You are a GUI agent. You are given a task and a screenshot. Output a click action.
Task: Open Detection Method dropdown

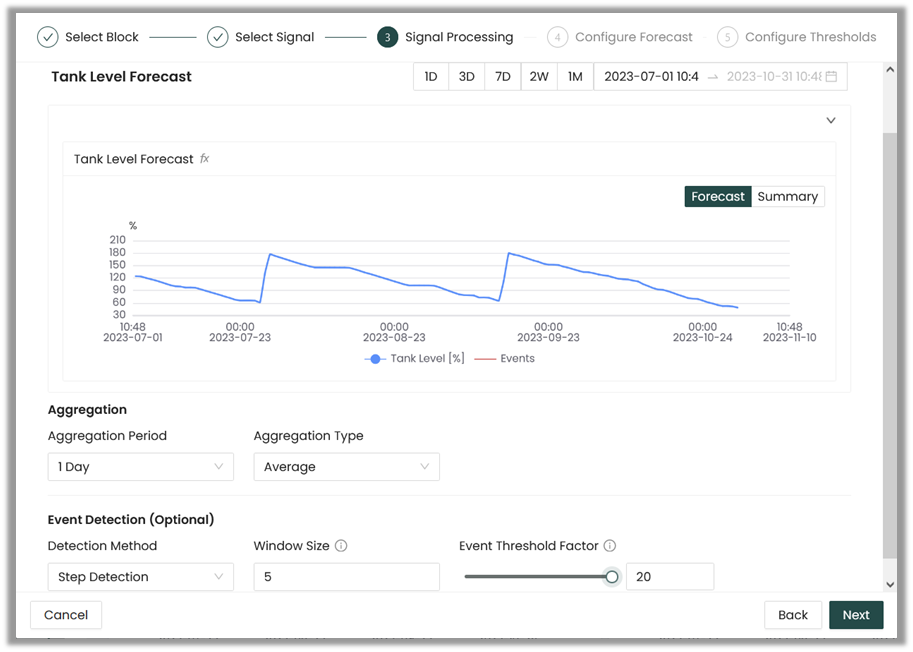pyautogui.click(x=141, y=577)
